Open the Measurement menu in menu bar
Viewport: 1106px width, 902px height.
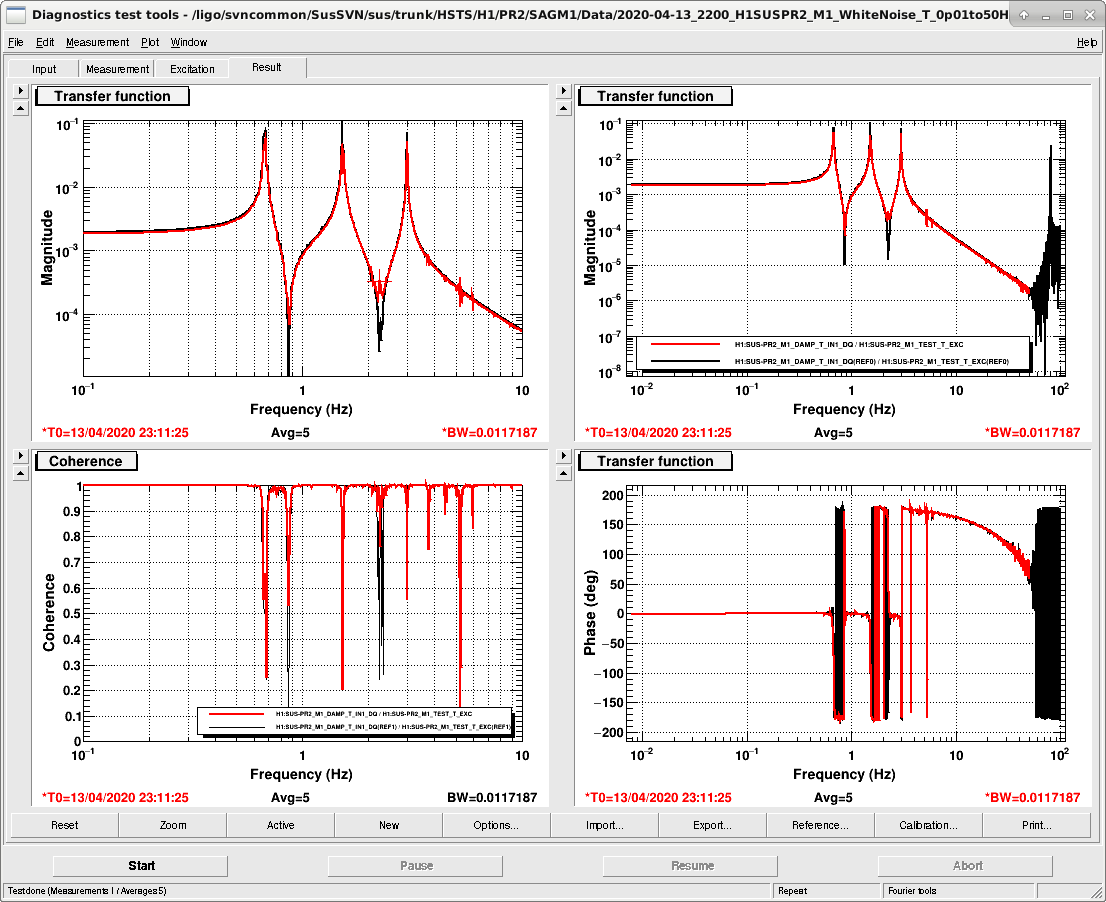coord(97,42)
